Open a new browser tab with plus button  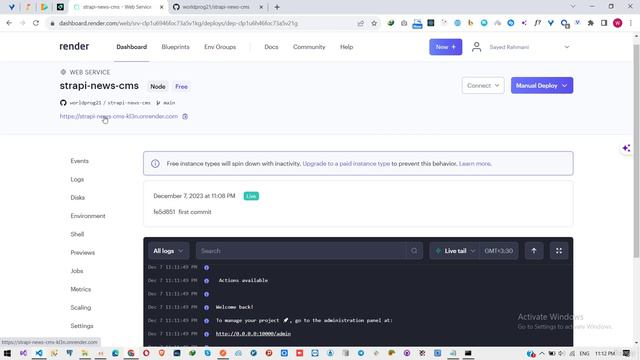tap(277, 7)
